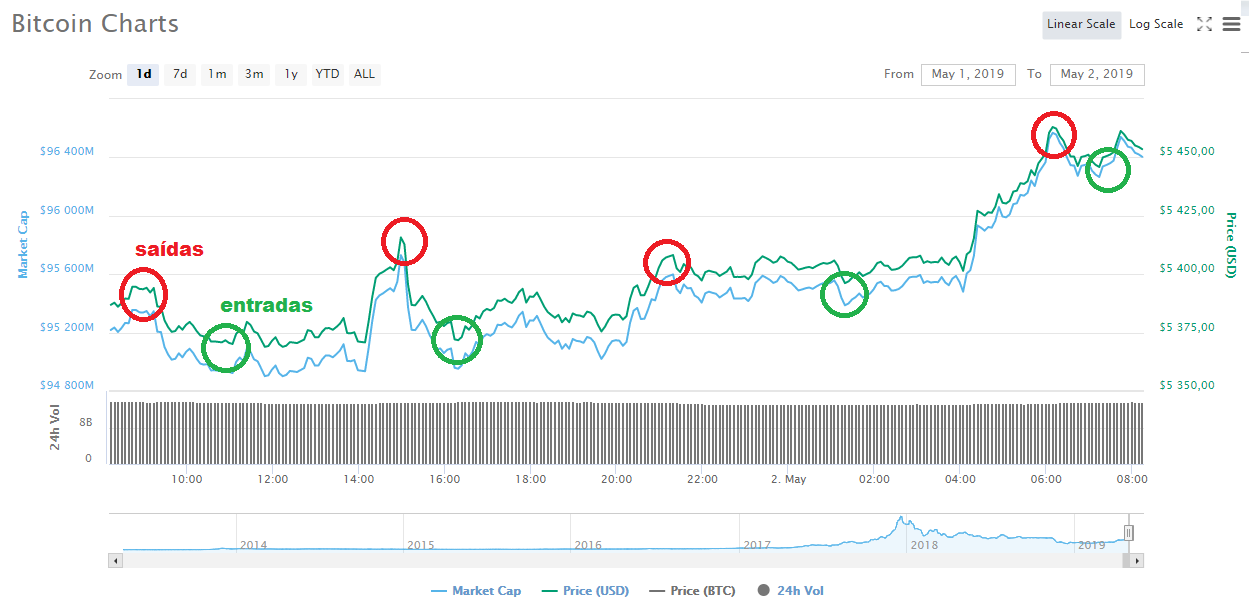Set zoom range to 1d

(x=144, y=74)
